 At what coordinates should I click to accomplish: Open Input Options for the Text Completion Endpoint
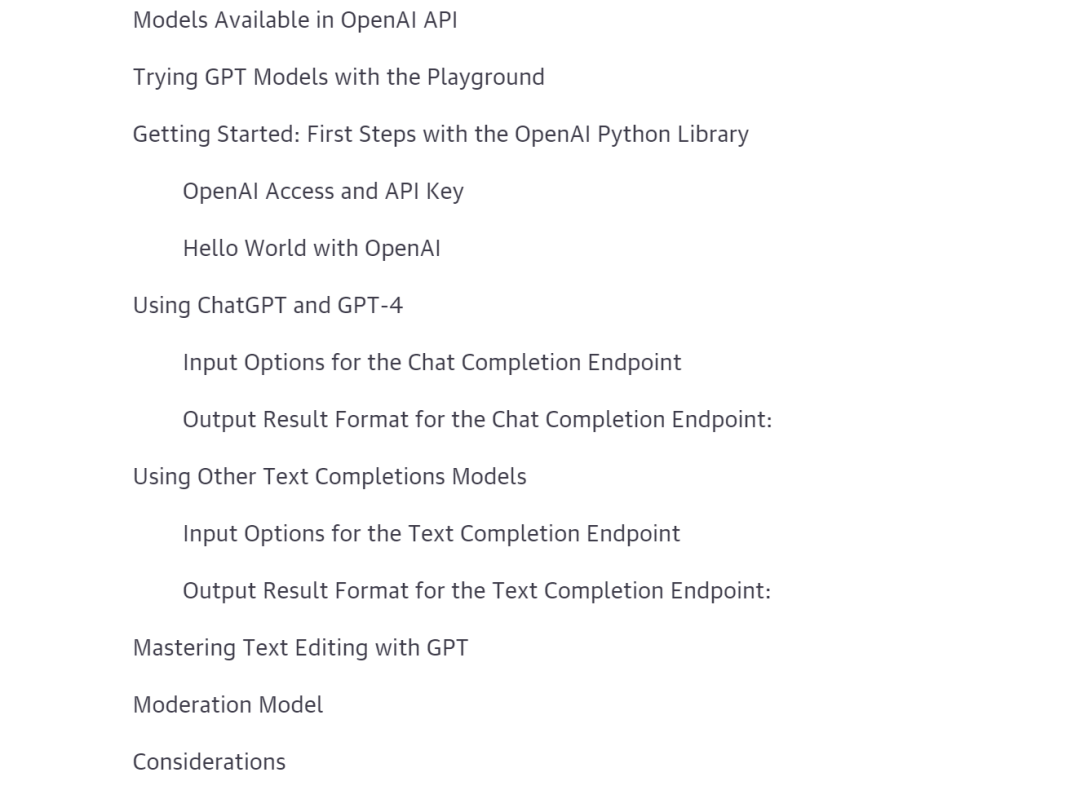[431, 534]
